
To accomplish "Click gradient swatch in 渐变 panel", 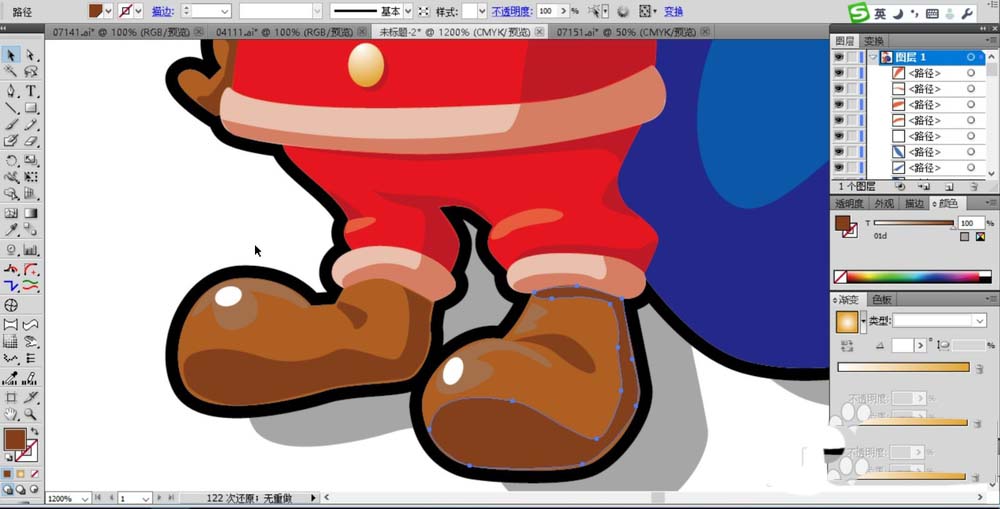I will click(x=847, y=322).
